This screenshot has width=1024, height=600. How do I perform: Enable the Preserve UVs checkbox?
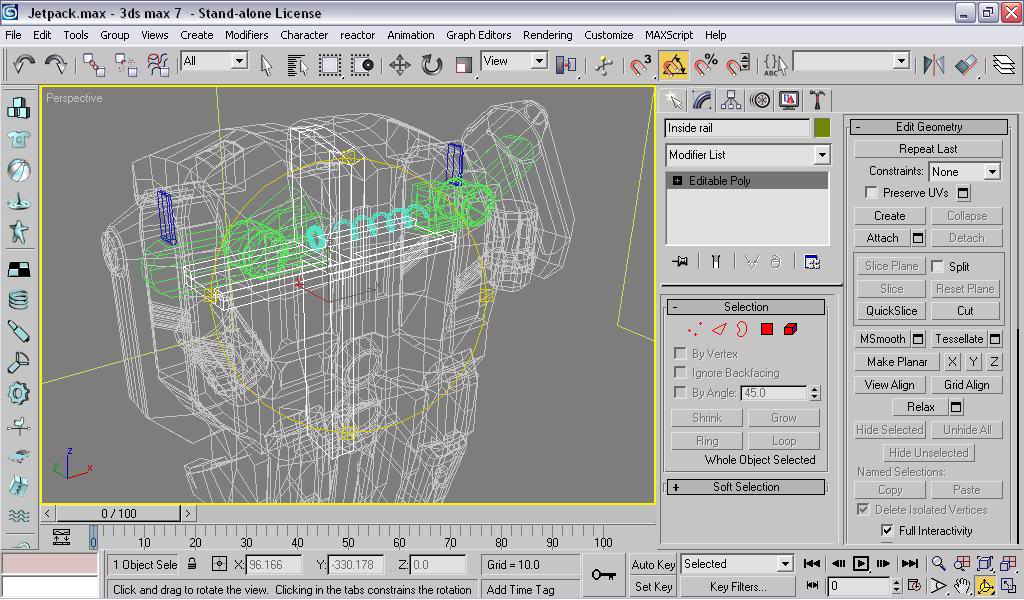[872, 193]
